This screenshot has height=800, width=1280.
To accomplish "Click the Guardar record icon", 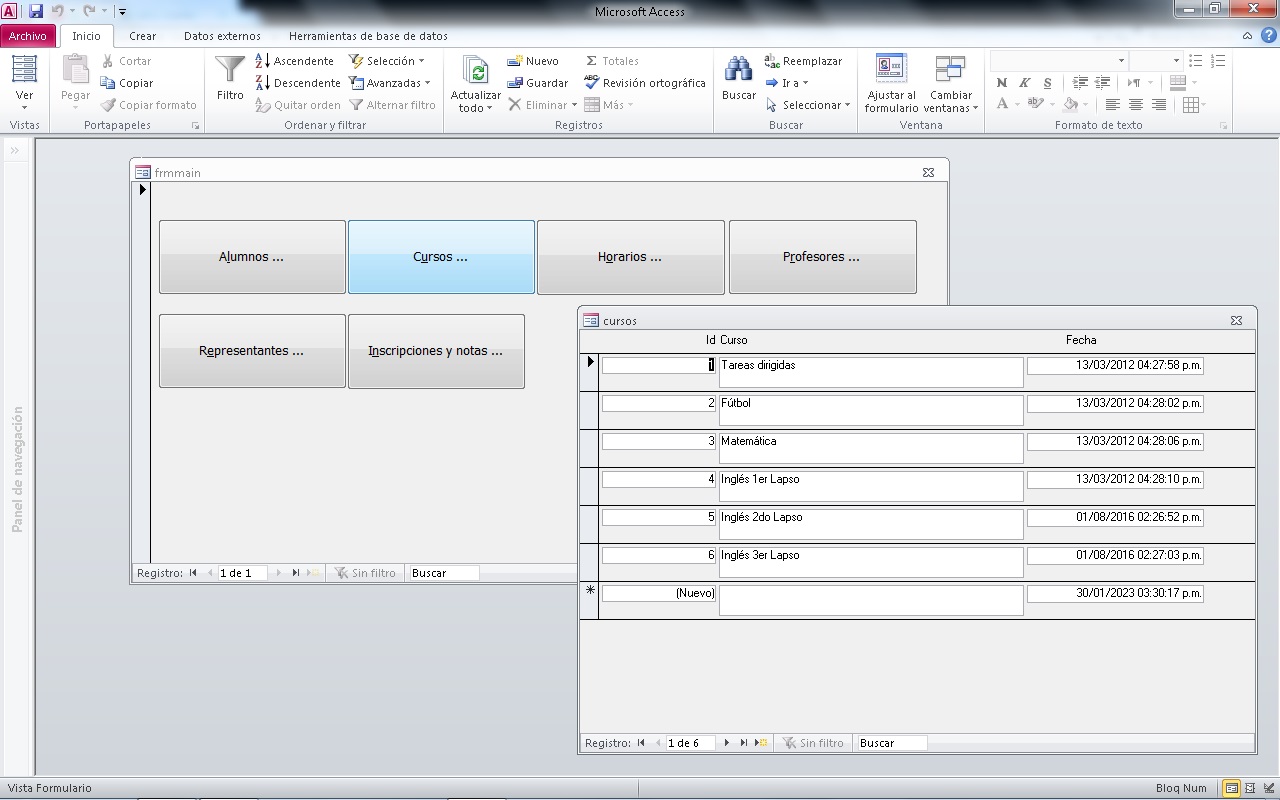I will (x=516, y=83).
